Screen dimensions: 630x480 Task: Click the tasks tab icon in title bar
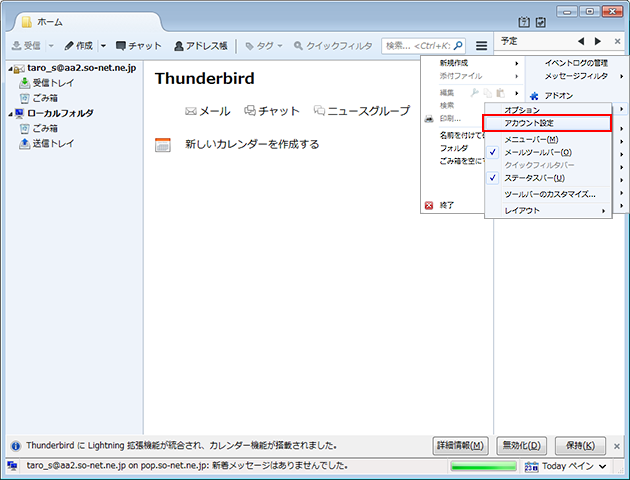pyautogui.click(x=541, y=22)
